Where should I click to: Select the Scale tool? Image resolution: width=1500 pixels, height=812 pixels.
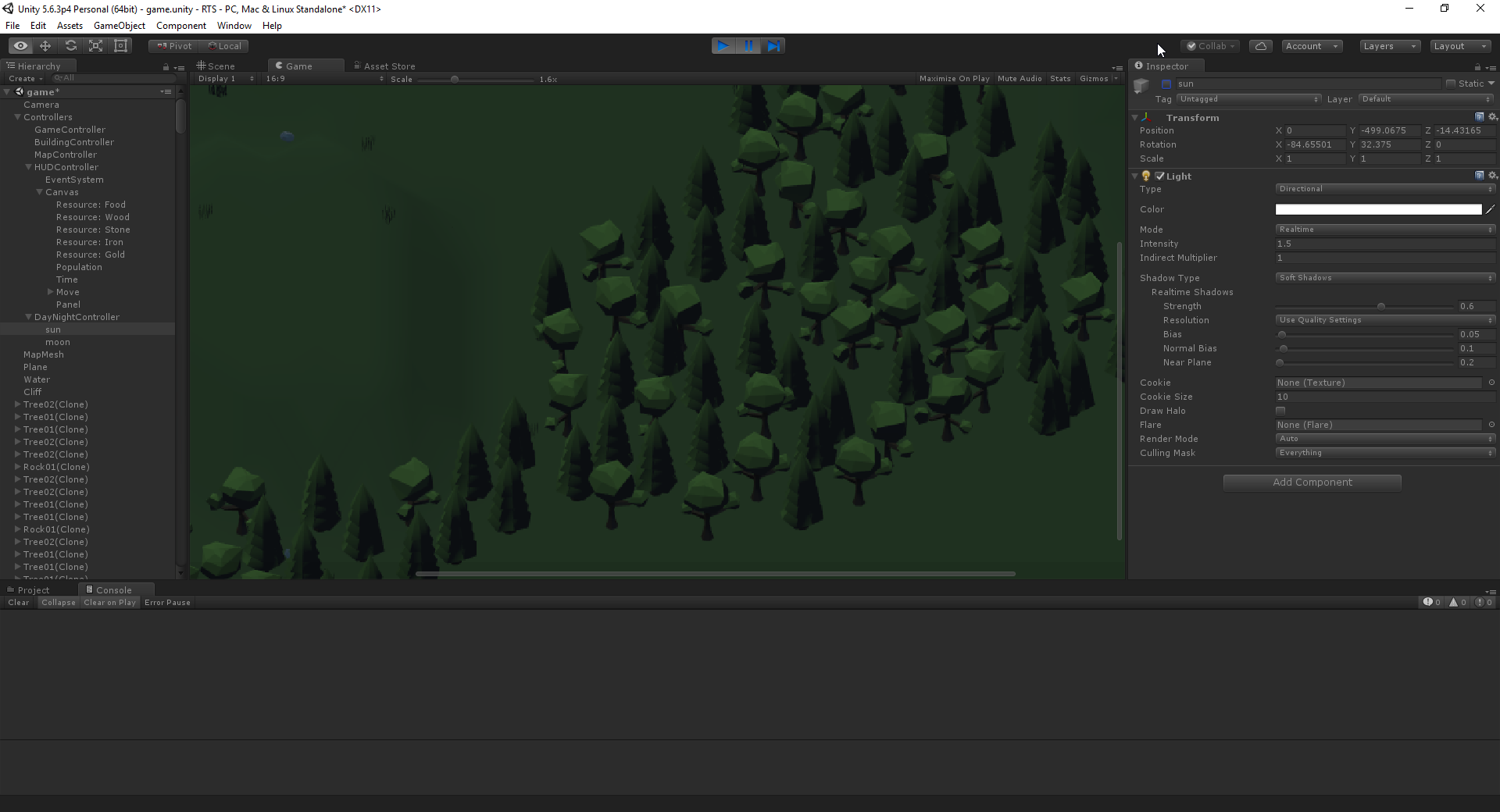point(95,46)
